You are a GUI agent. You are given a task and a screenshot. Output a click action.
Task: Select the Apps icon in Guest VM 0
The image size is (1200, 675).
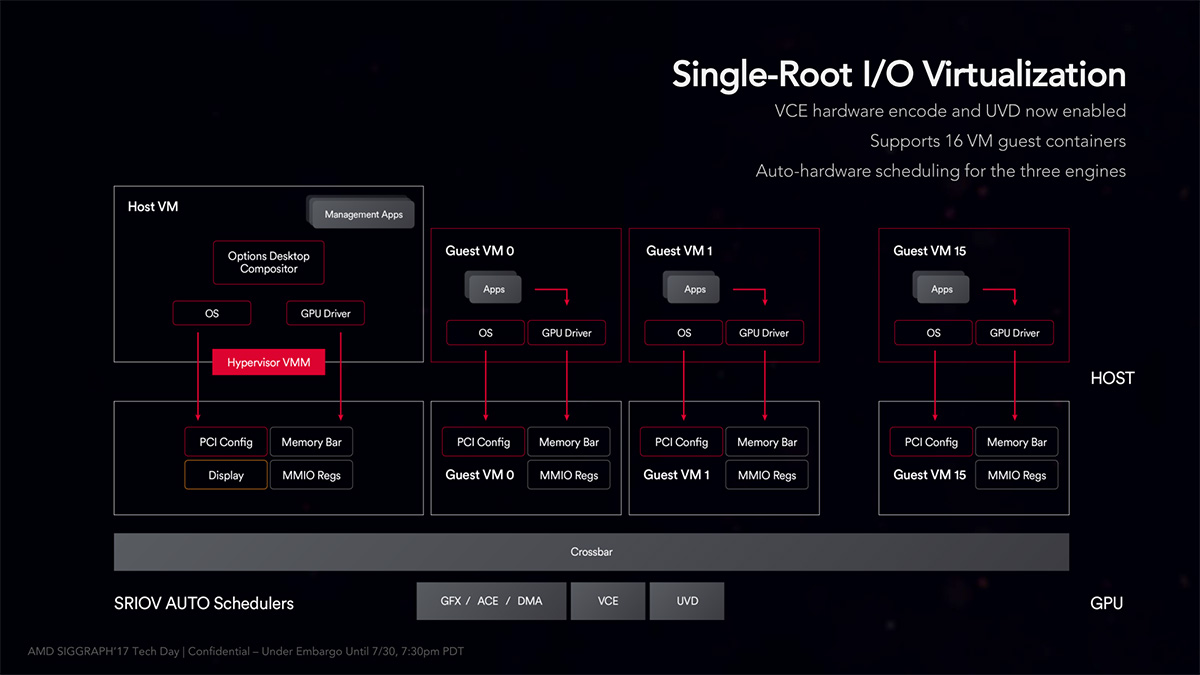491,288
